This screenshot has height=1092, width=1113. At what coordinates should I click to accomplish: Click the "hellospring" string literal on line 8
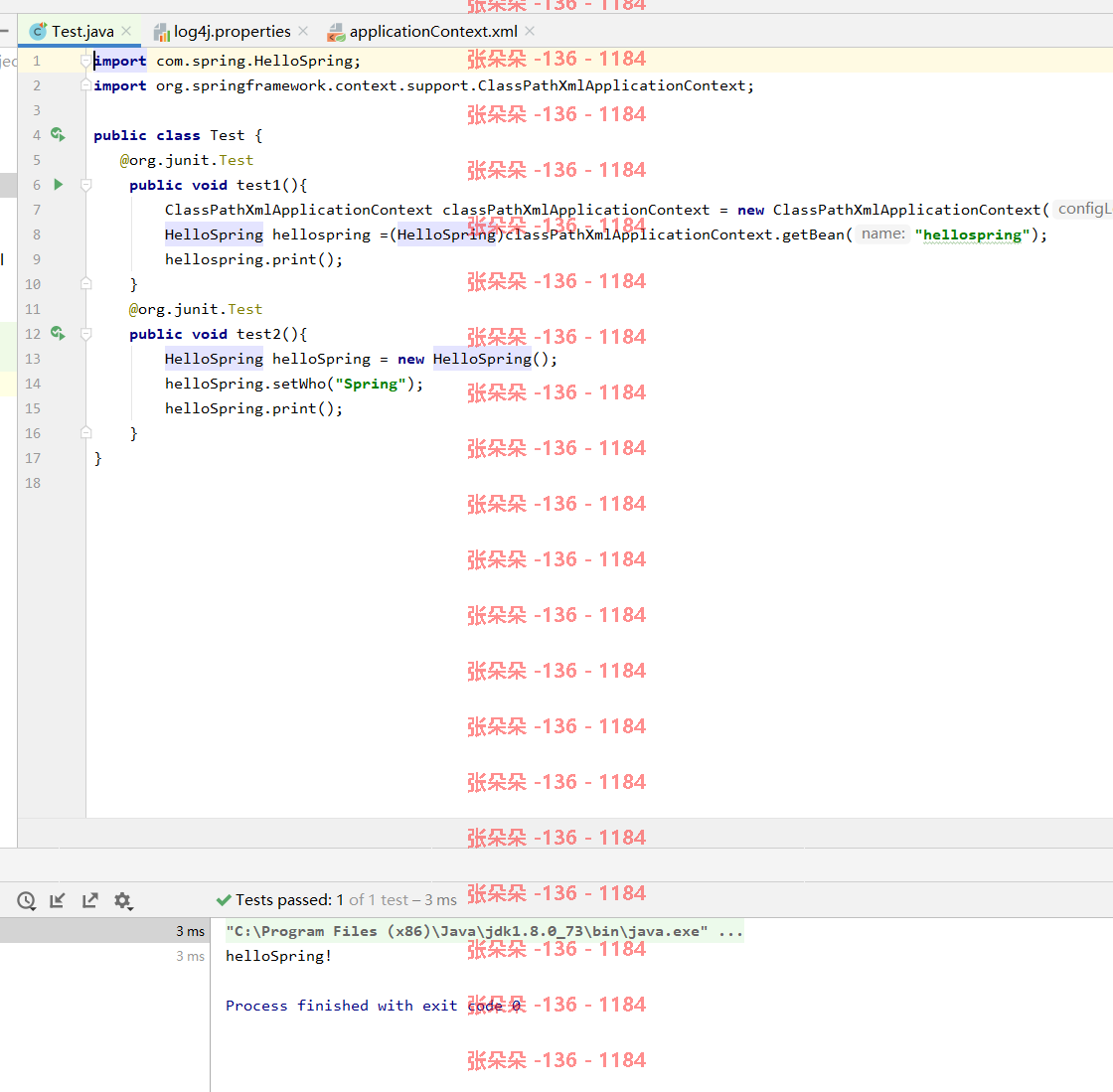point(972,234)
